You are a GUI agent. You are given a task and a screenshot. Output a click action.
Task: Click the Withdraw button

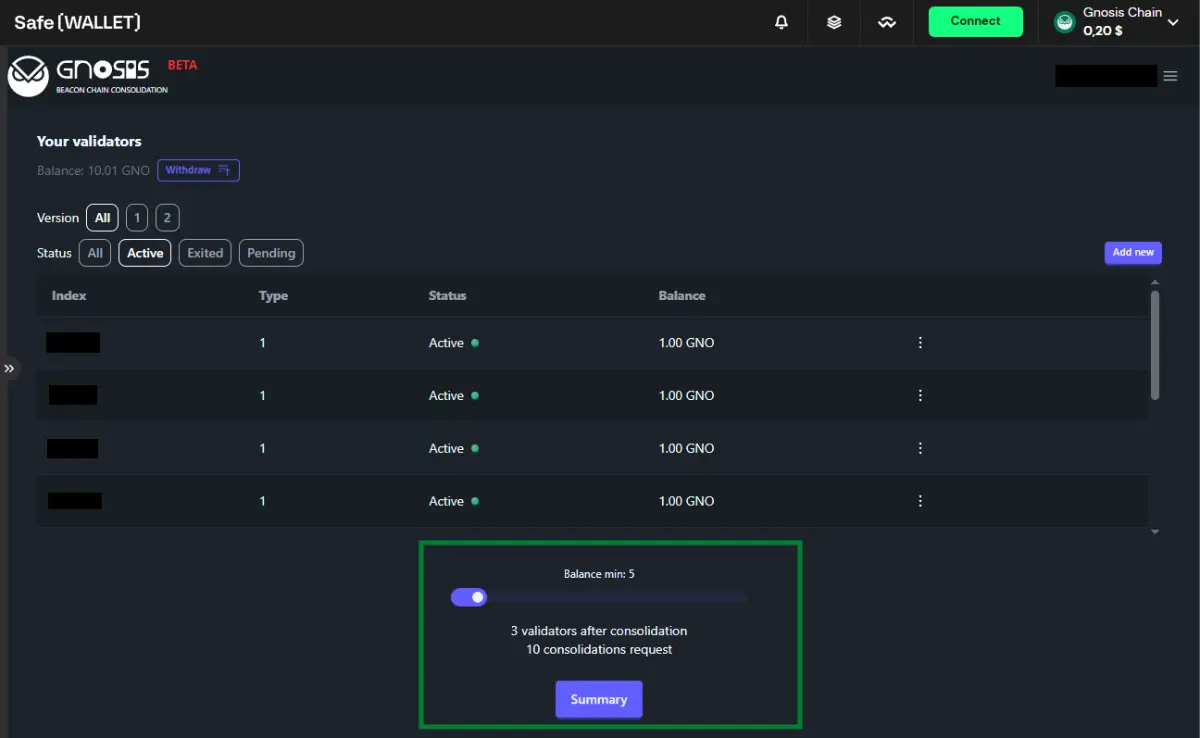198,170
